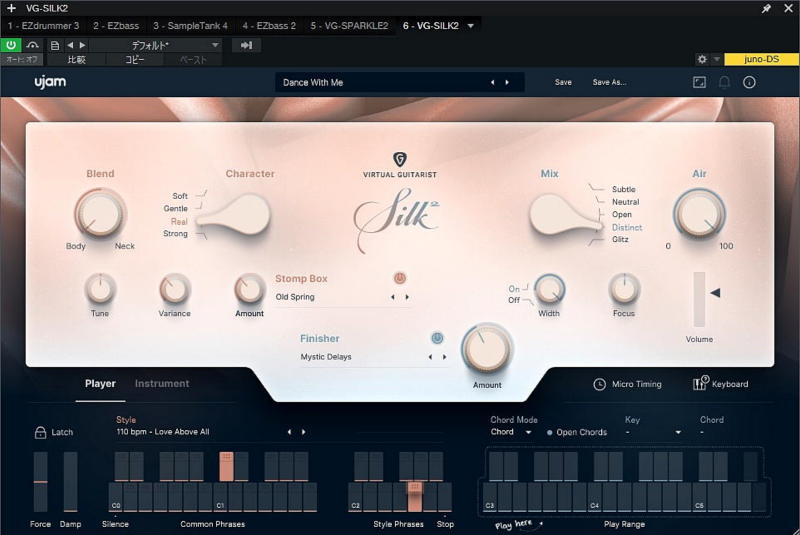Switch to the Instrument tab
This screenshot has height=535, width=800.
[162, 384]
